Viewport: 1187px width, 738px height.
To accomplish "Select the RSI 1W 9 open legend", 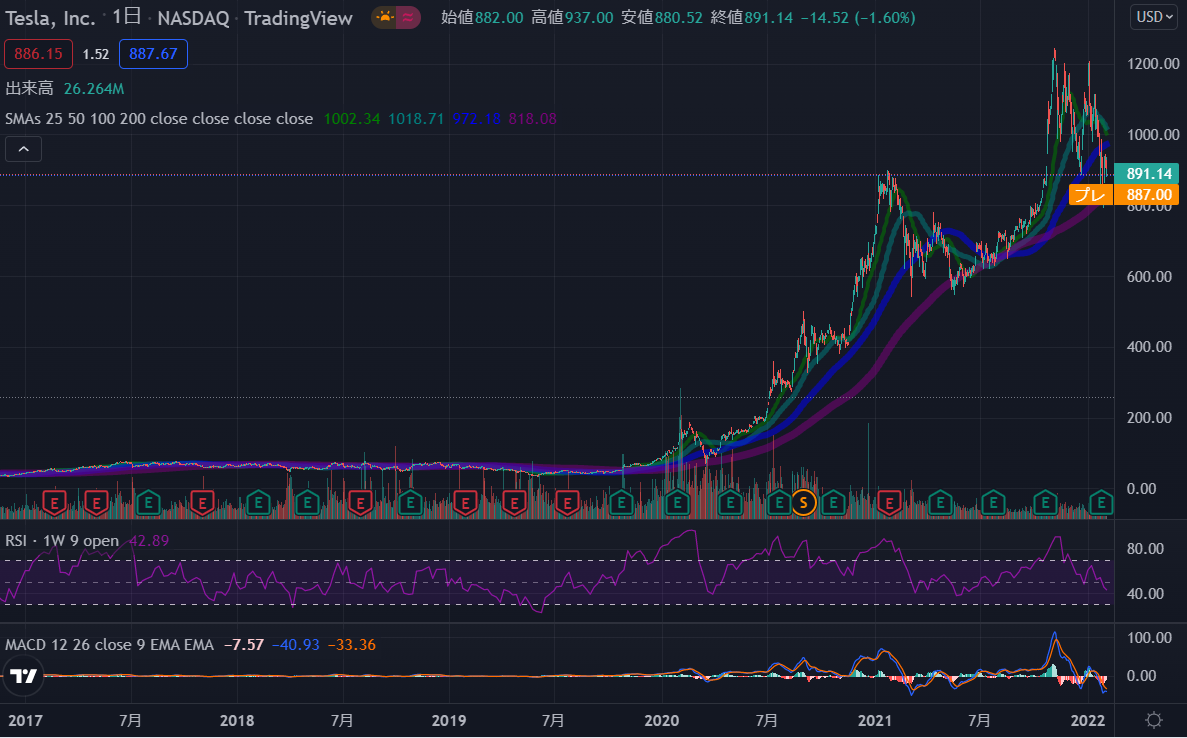I will [x=62, y=540].
